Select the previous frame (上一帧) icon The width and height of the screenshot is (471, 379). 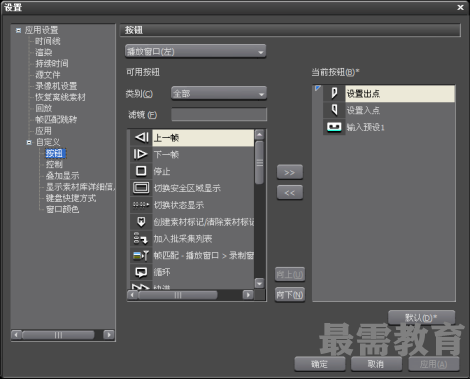[141, 137]
